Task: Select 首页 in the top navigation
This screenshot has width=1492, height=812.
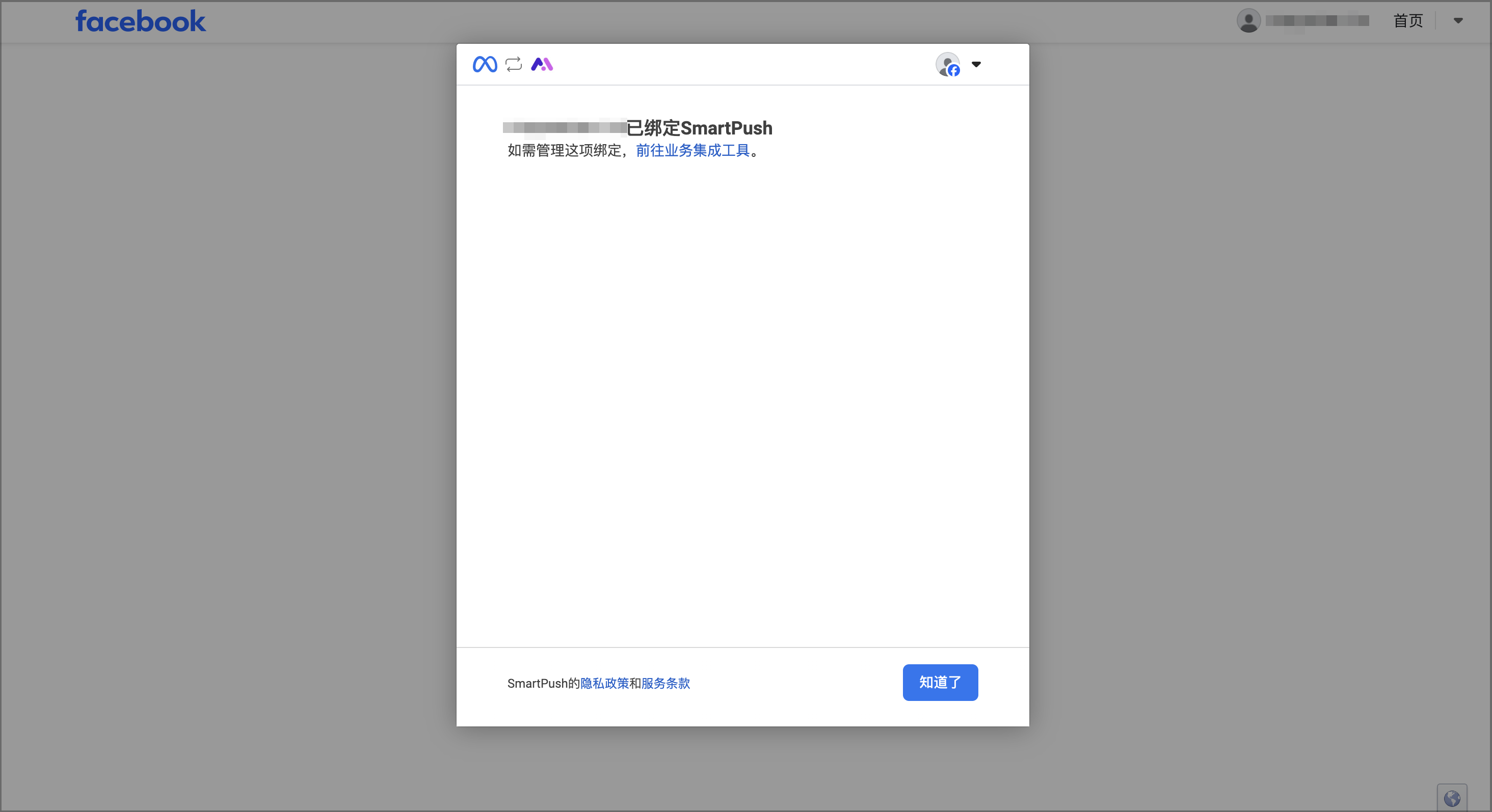Action: (1407, 21)
